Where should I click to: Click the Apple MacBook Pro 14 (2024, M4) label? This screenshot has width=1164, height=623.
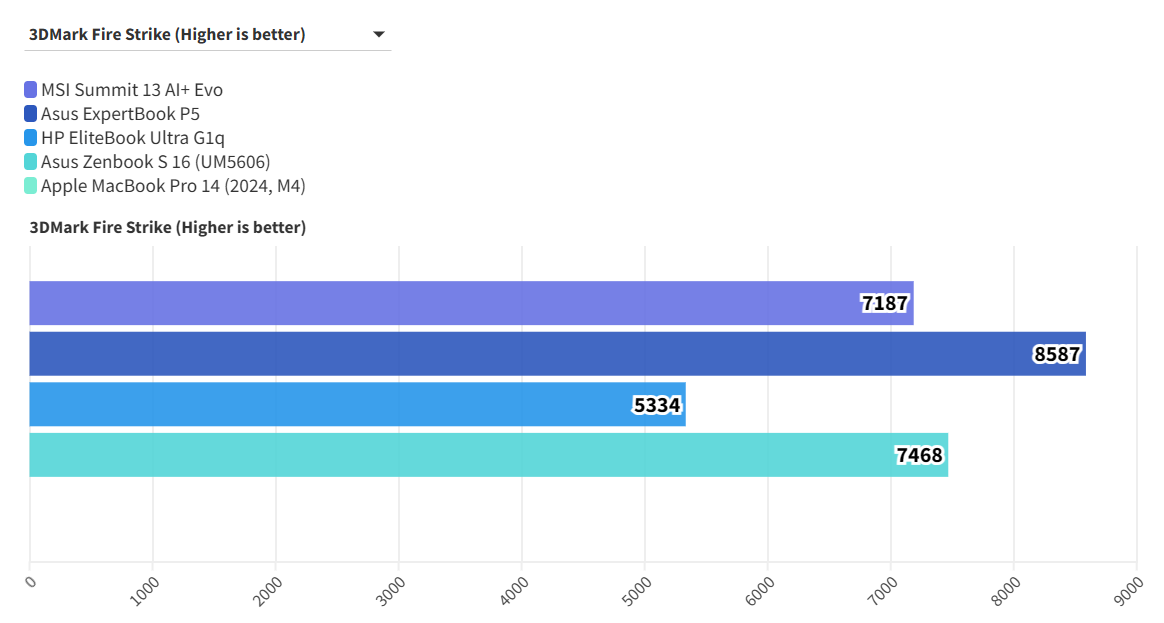pyautogui.click(x=172, y=186)
